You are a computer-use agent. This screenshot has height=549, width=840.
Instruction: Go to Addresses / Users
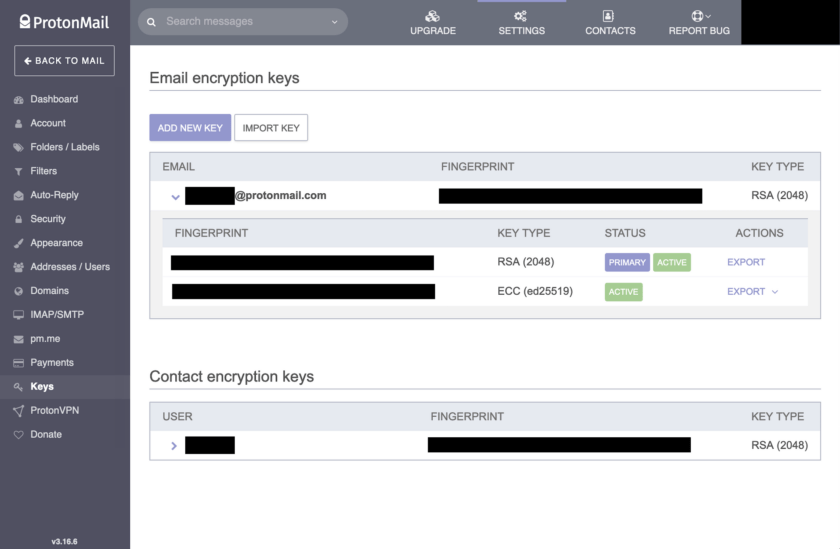(x=70, y=267)
